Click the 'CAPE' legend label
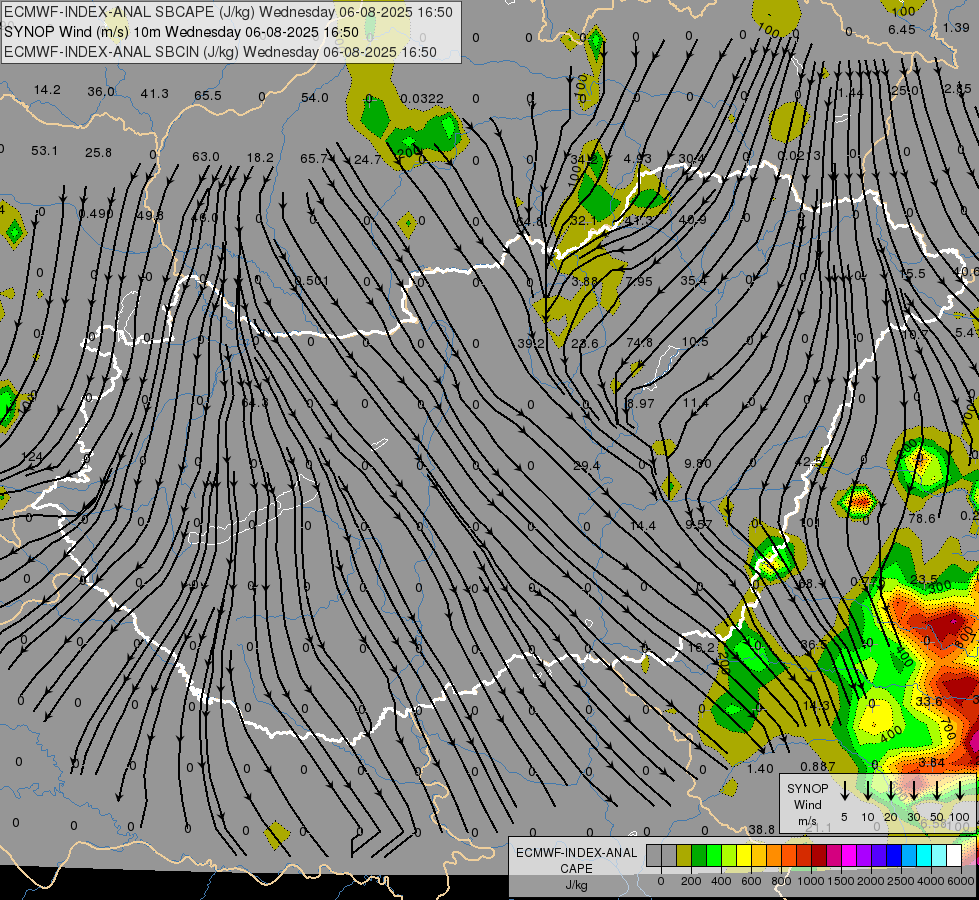 coord(576,869)
